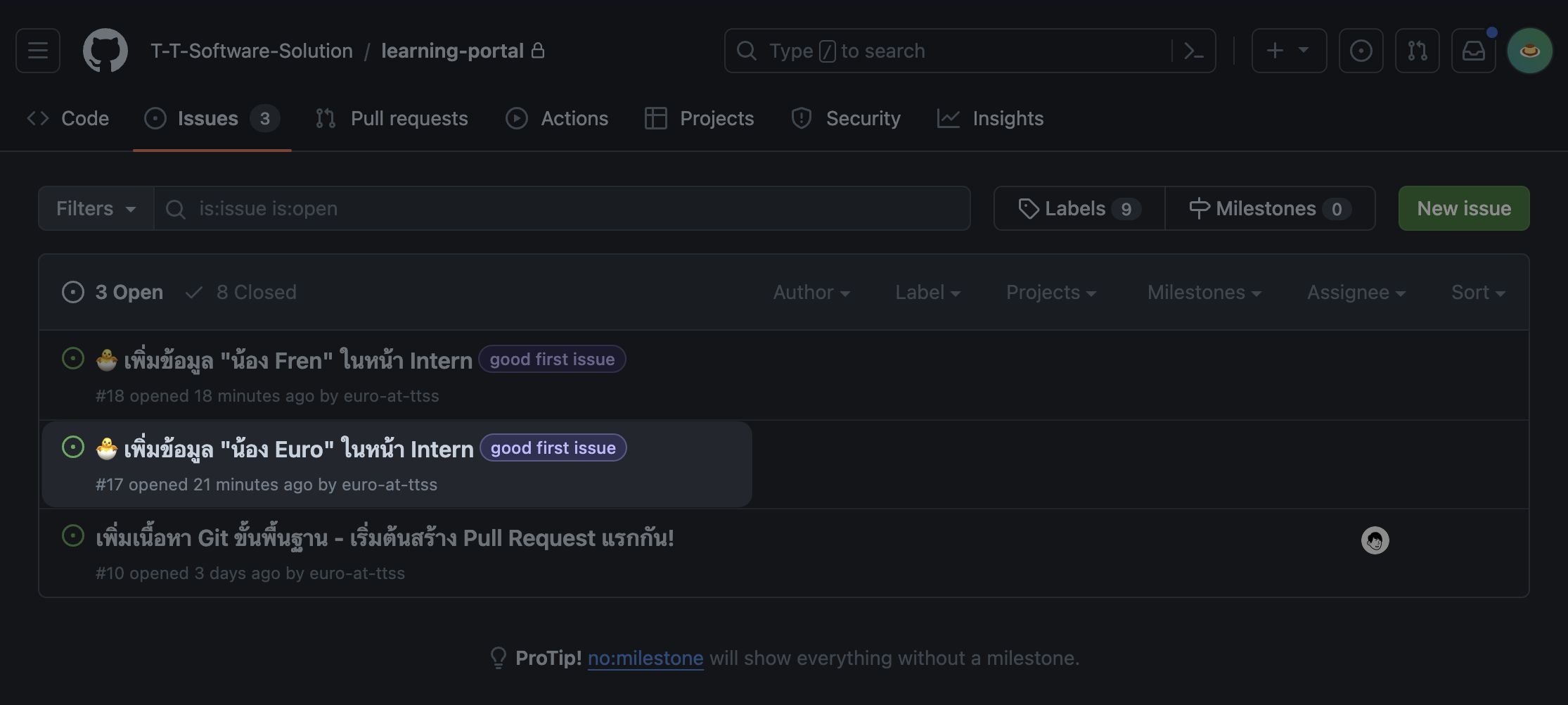This screenshot has width=1568, height=705.
Task: Click good first issue label on issue #18
Action: [552, 360]
